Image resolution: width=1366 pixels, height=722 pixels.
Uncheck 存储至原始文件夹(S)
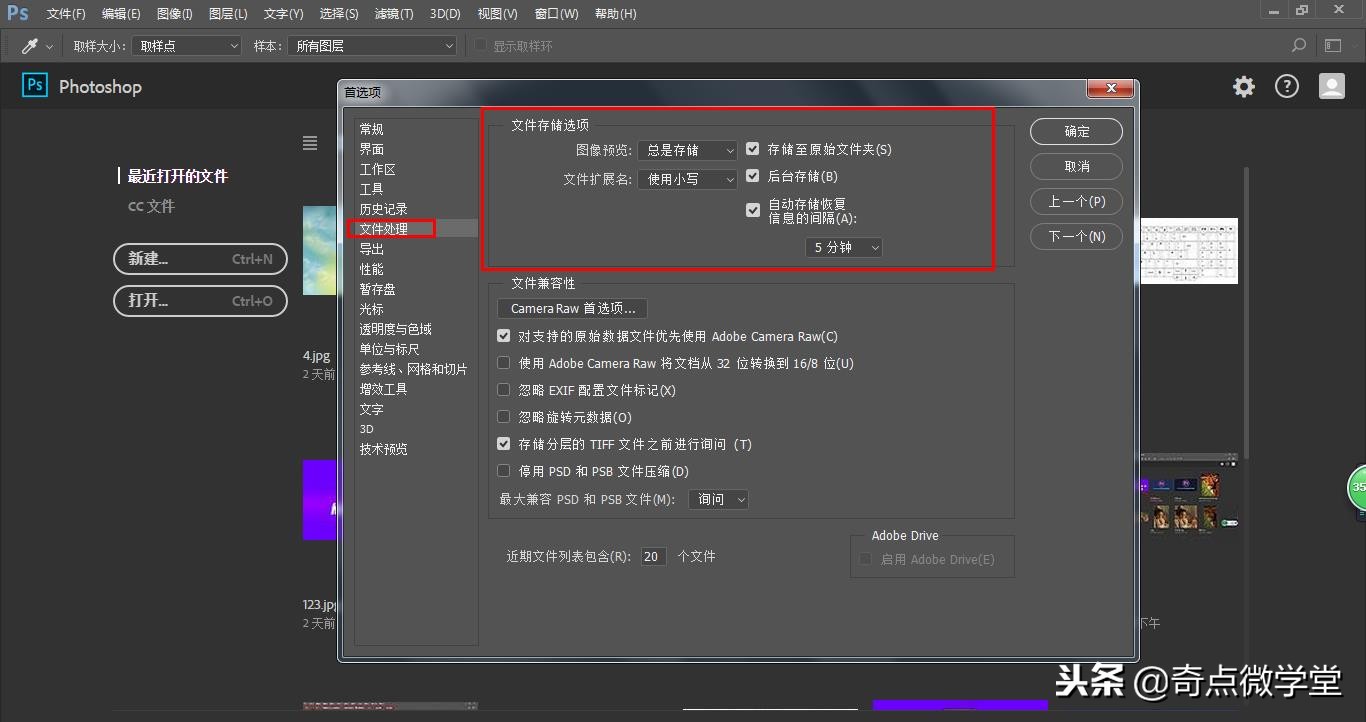(753, 149)
